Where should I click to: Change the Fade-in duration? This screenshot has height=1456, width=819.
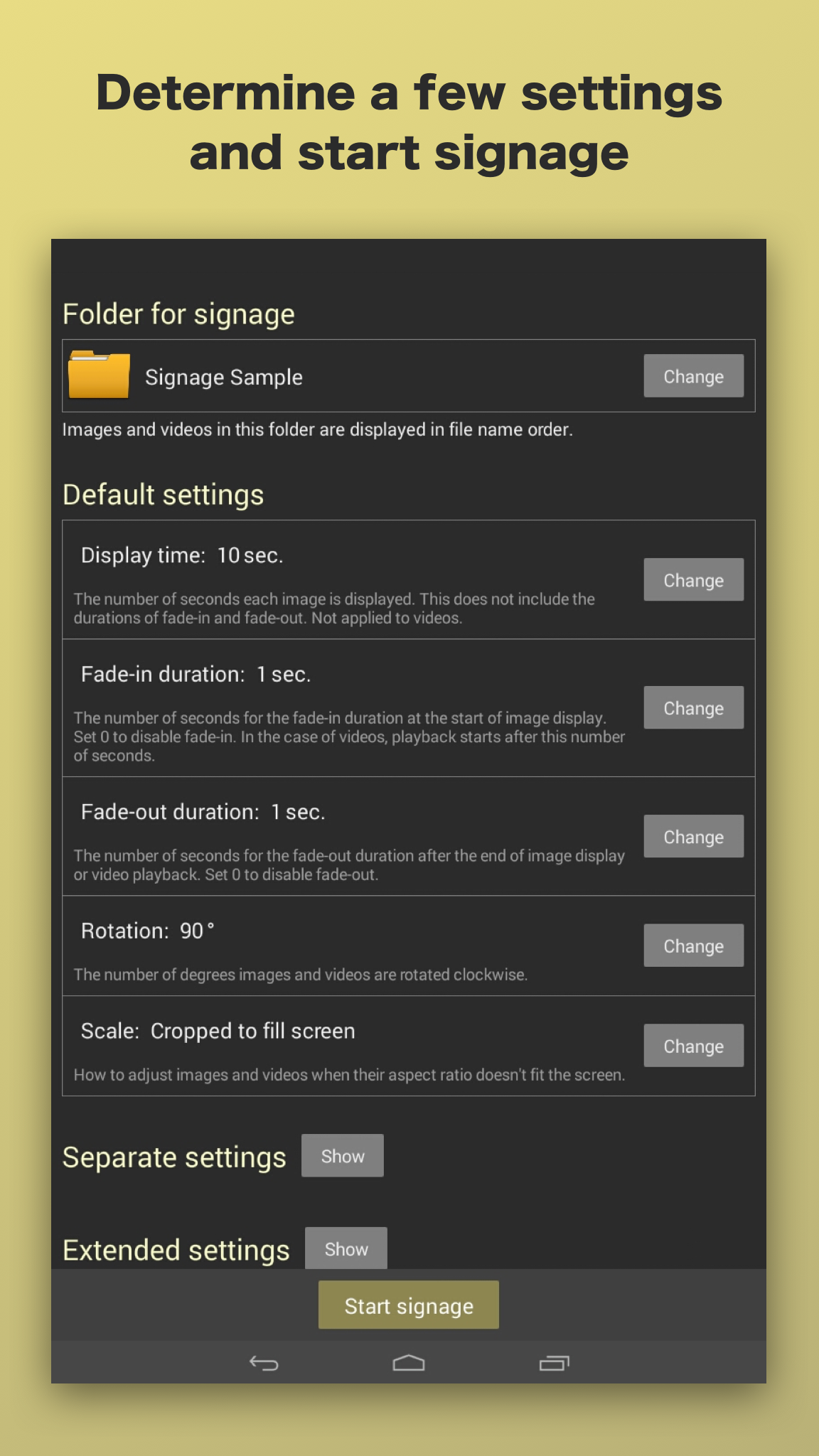click(x=693, y=708)
